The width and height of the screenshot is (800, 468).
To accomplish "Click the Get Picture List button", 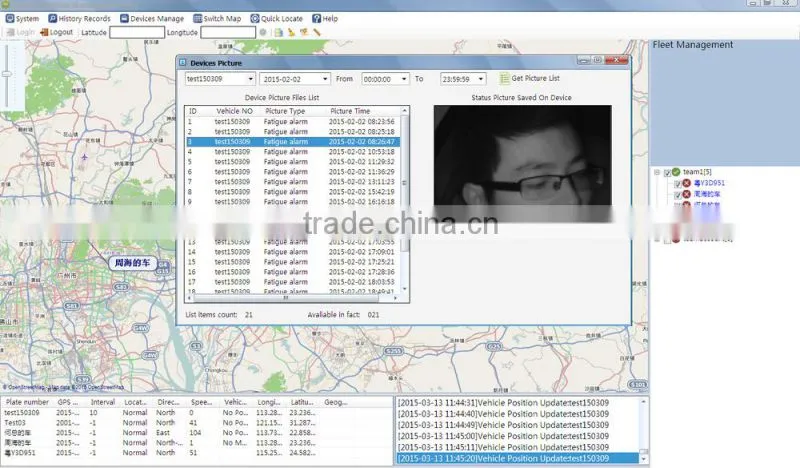I will coord(530,78).
